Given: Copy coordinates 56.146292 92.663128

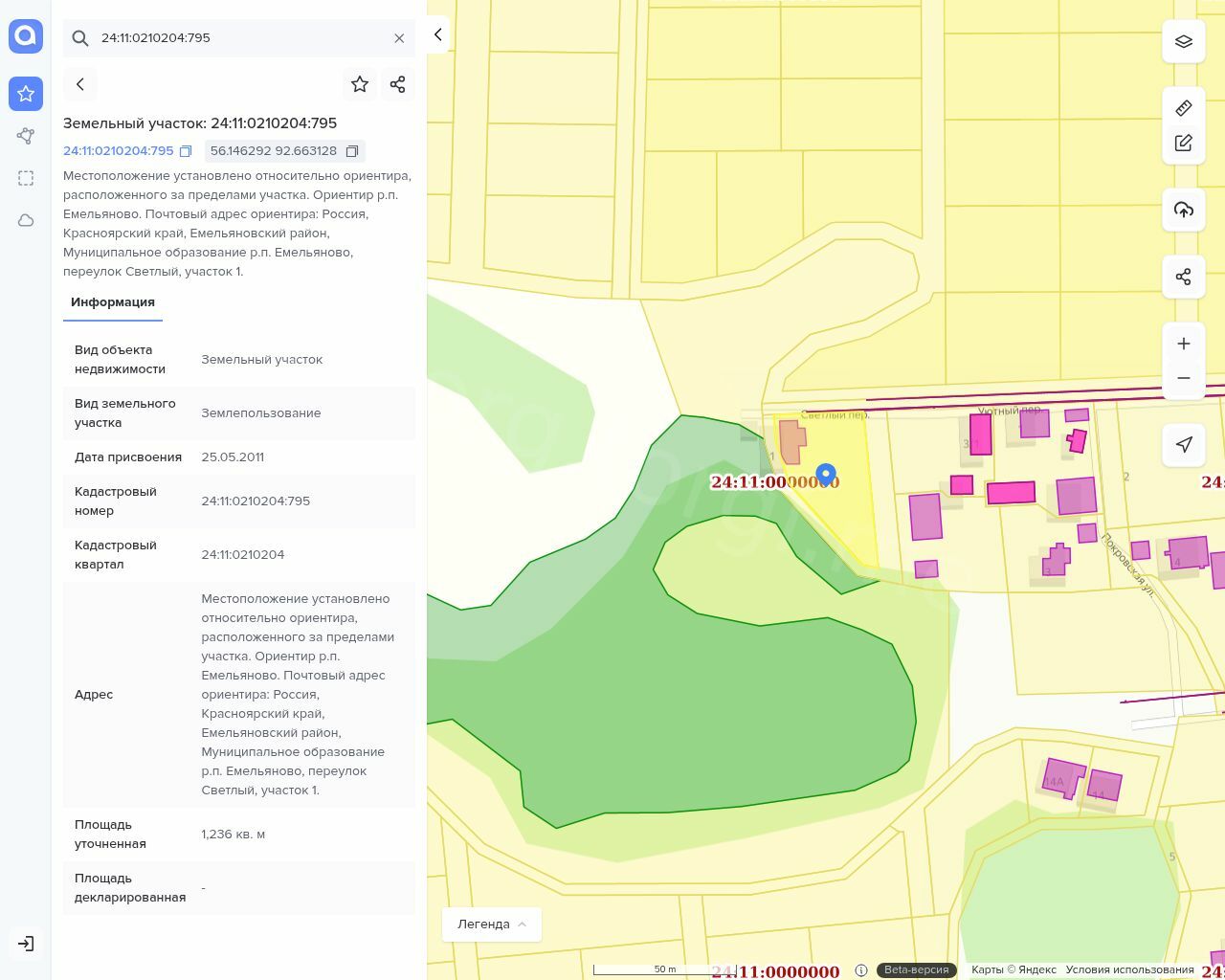Looking at the screenshot, I should (x=352, y=151).
